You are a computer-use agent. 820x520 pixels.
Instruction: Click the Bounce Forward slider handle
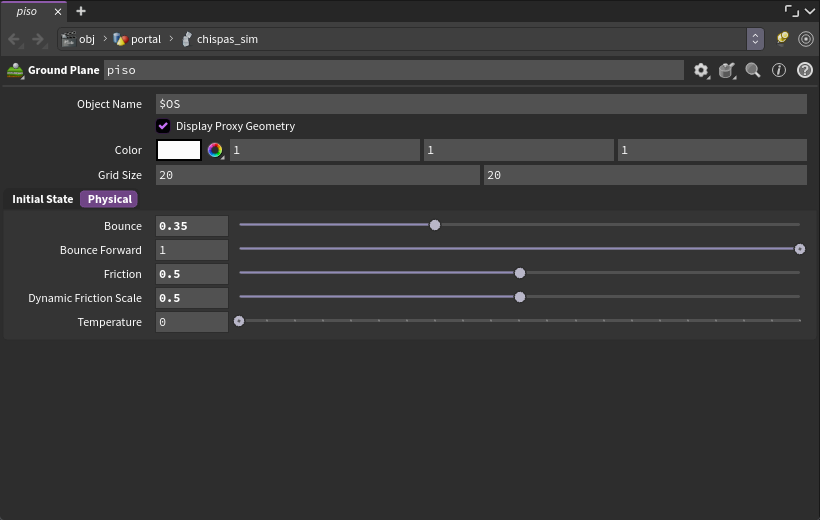click(x=800, y=250)
